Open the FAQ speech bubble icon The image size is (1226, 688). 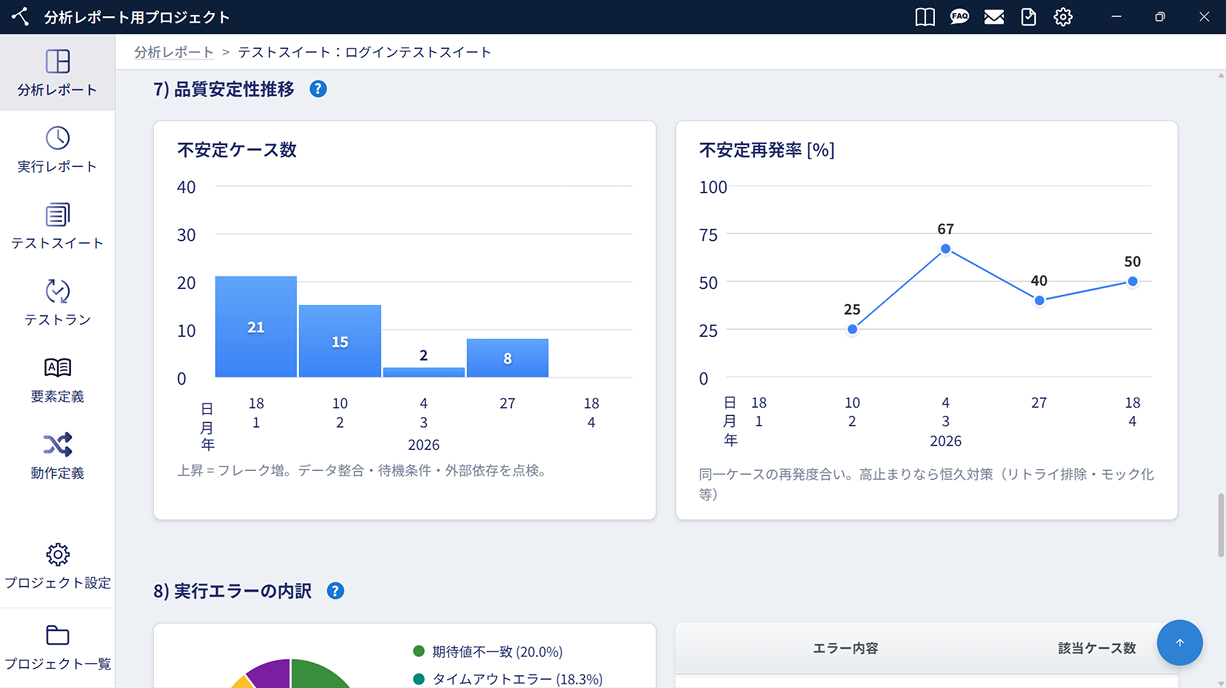tap(959, 17)
